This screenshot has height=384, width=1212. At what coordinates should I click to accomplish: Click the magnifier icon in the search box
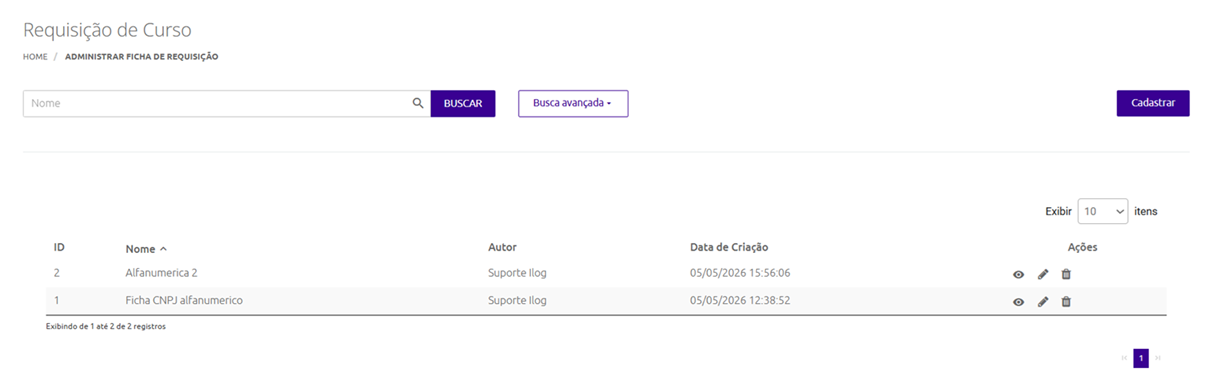pyautogui.click(x=418, y=103)
